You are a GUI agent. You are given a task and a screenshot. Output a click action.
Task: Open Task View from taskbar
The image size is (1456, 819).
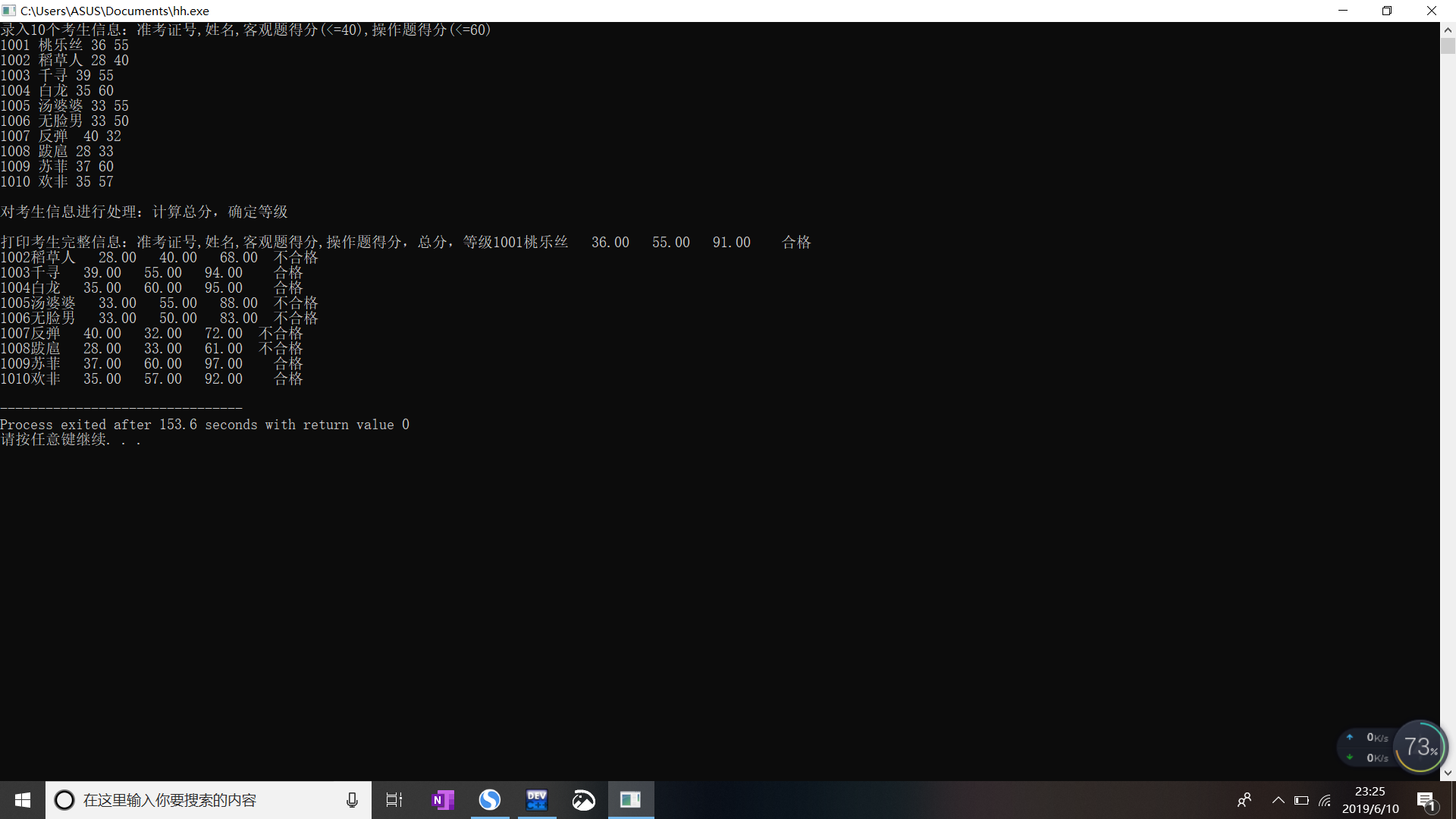pos(394,800)
